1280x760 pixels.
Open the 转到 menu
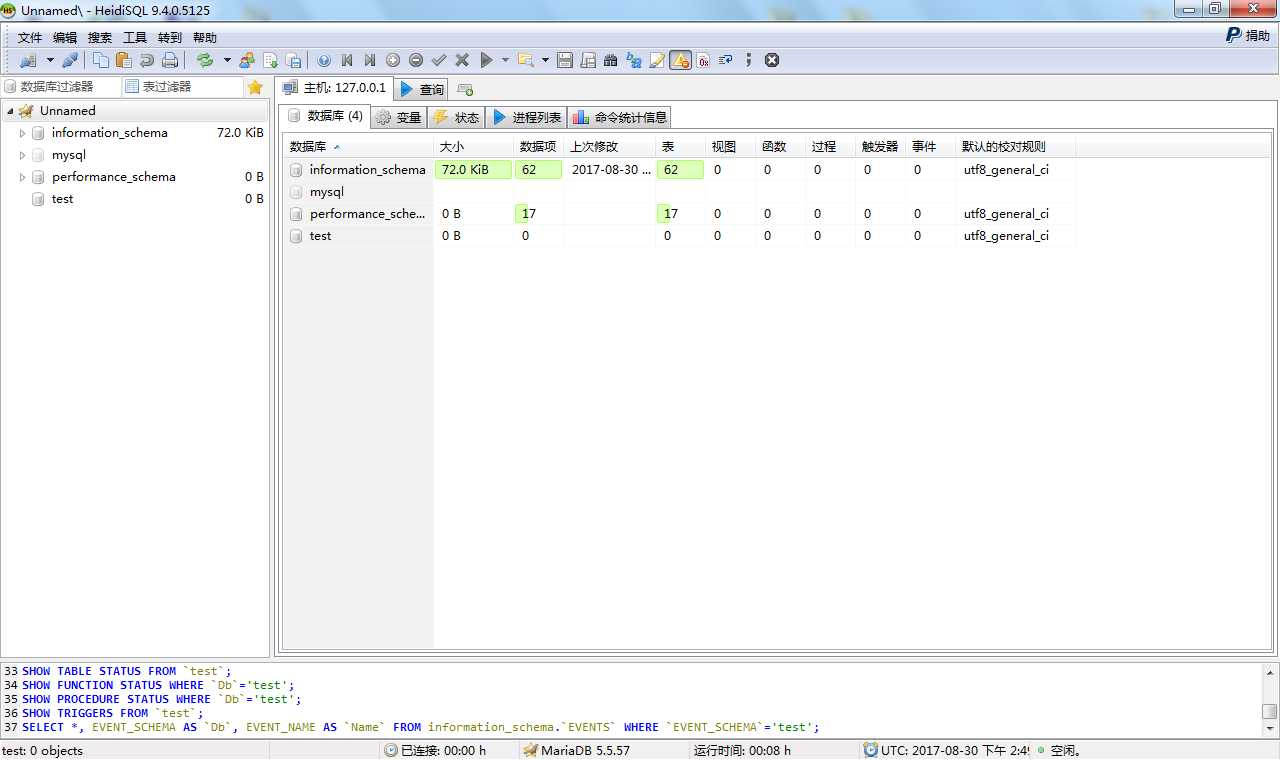click(170, 37)
